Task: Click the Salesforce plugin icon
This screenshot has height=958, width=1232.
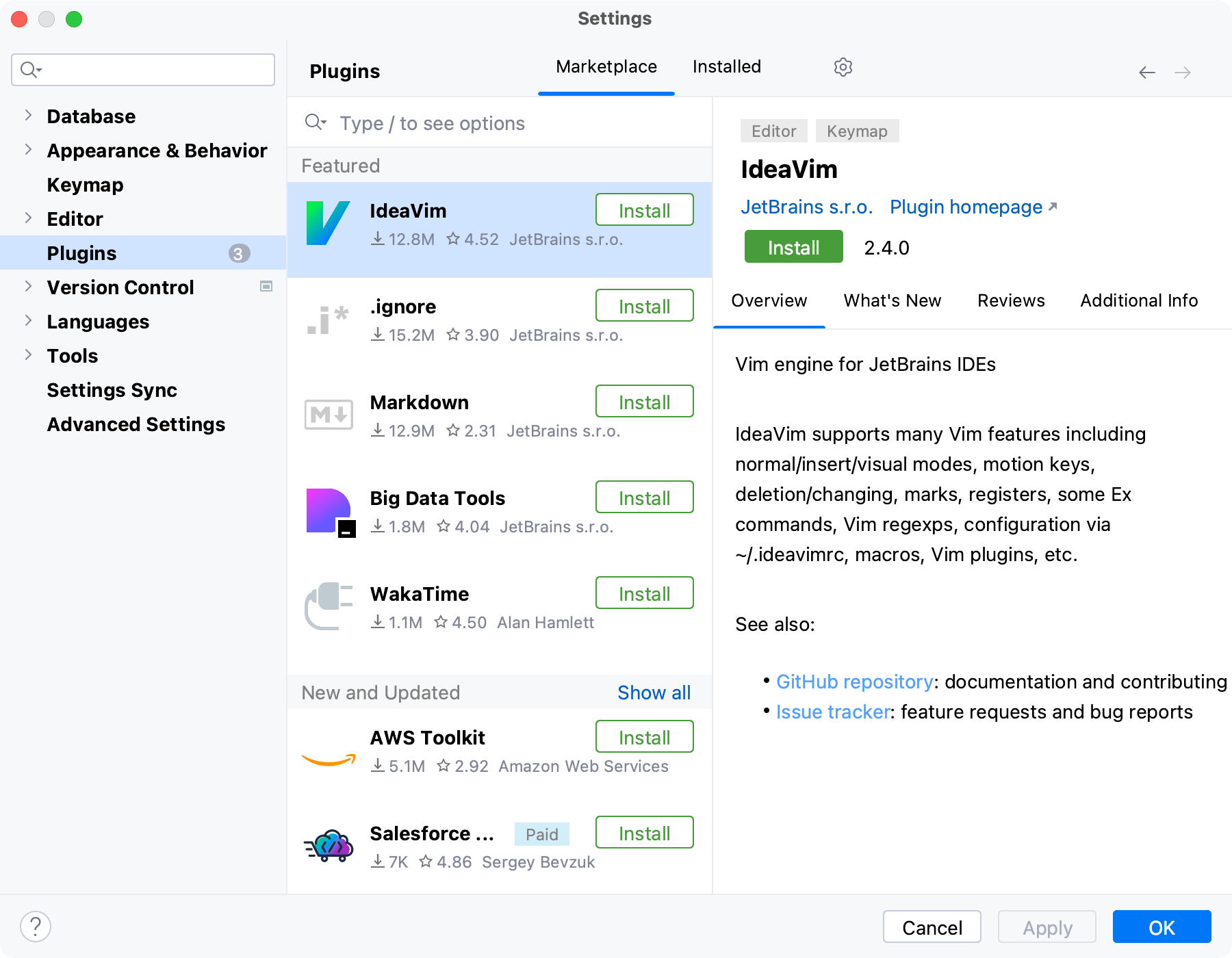Action: click(x=328, y=846)
